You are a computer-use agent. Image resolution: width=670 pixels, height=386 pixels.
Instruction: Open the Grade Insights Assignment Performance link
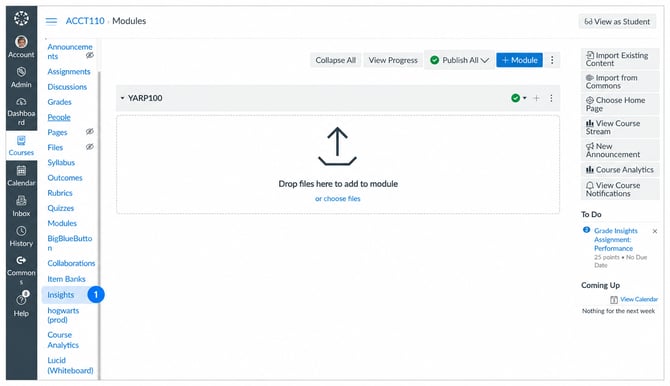tap(615, 239)
